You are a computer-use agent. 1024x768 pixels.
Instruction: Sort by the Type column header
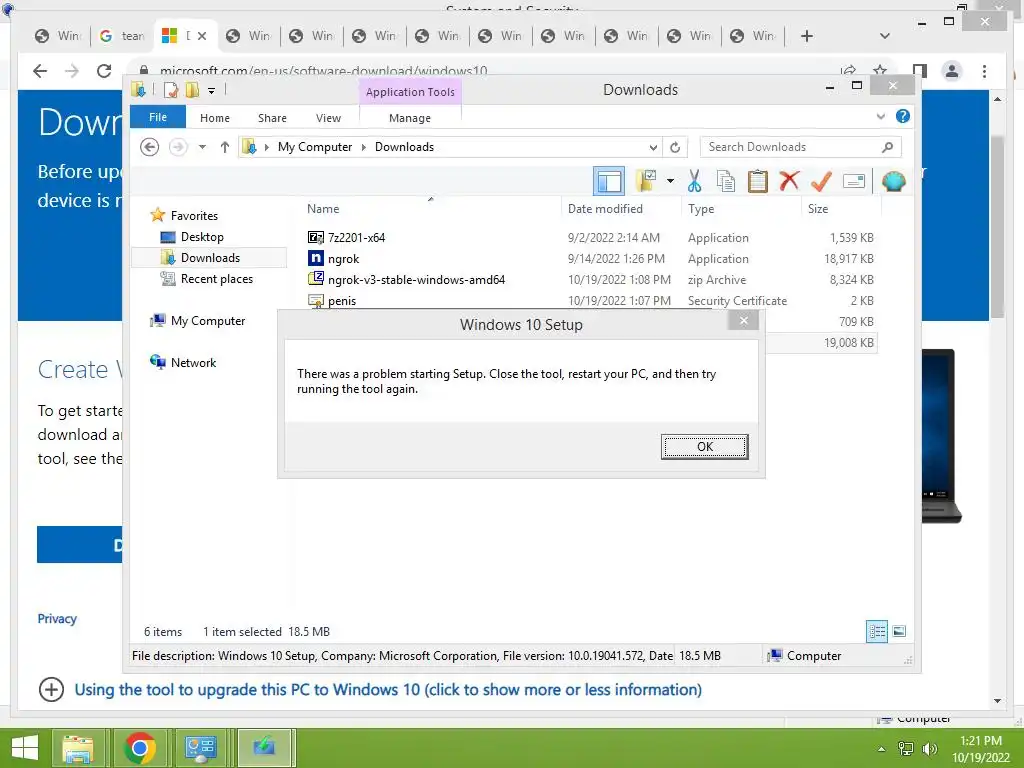[x=741, y=209]
